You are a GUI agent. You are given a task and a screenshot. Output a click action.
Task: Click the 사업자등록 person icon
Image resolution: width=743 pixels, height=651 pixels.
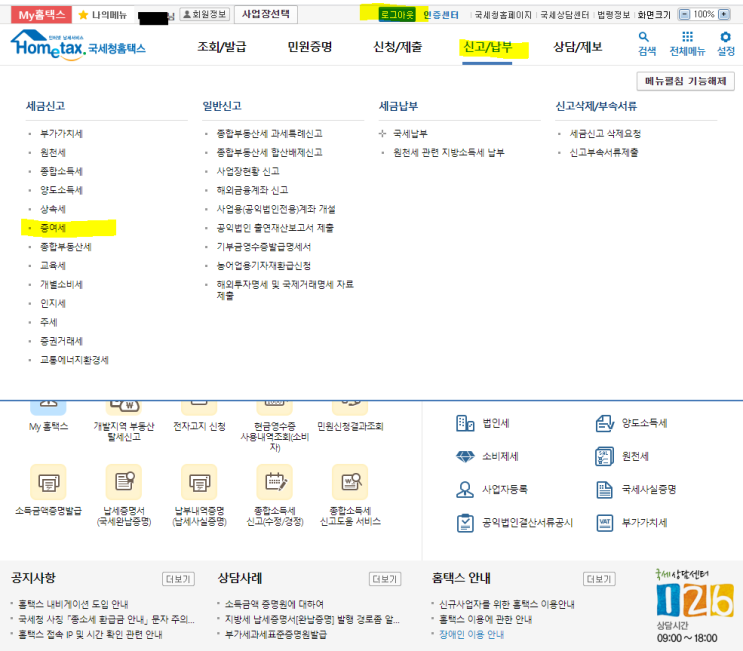click(465, 489)
